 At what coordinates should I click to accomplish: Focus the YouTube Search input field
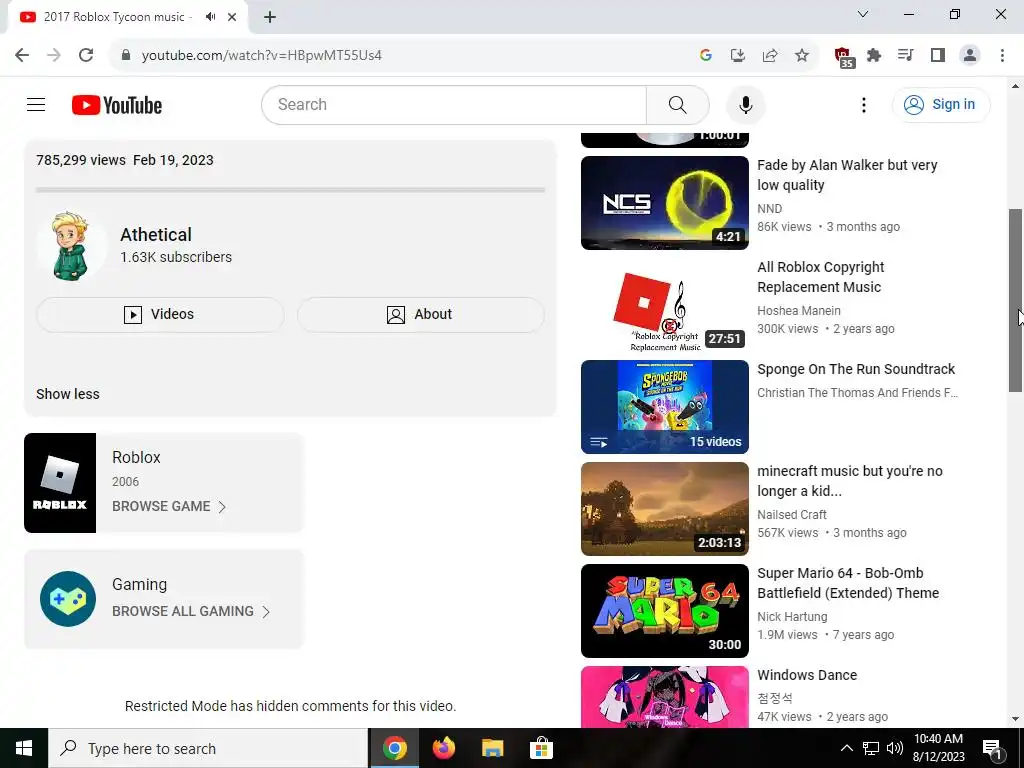[454, 104]
